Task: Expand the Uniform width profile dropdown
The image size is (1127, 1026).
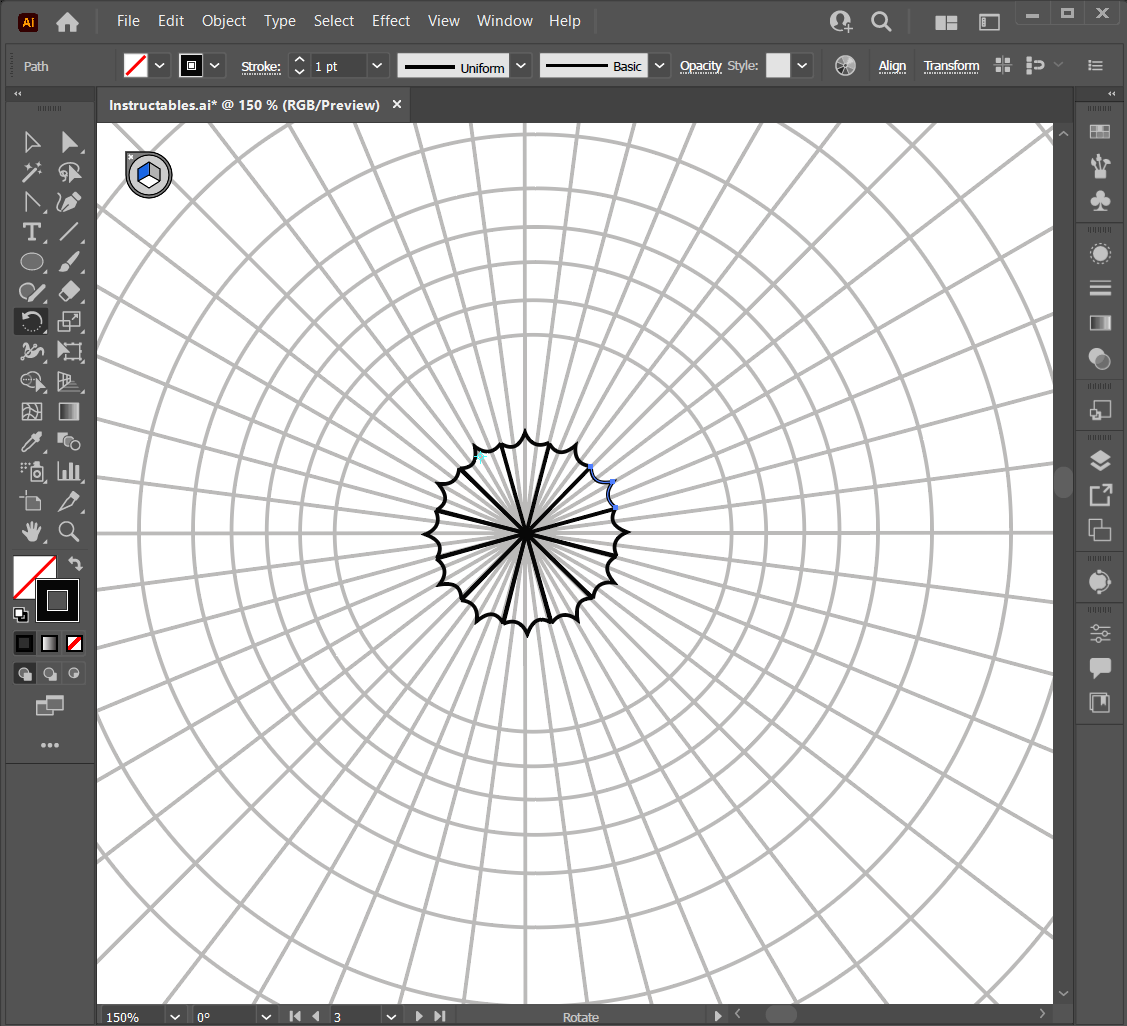Action: point(521,66)
